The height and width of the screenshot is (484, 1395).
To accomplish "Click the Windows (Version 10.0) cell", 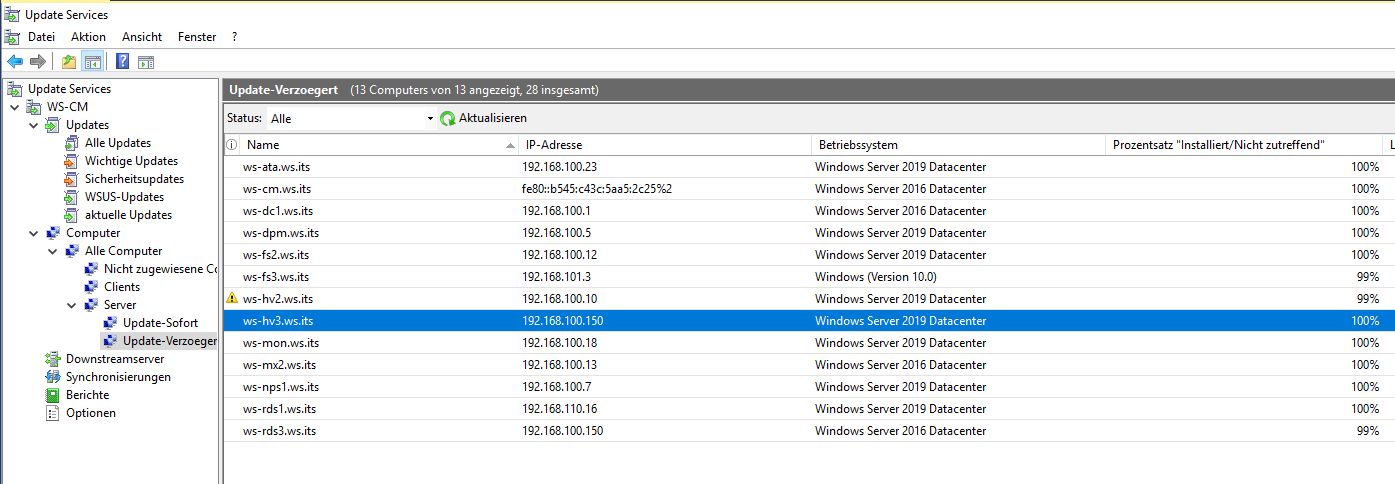I will pos(875,277).
